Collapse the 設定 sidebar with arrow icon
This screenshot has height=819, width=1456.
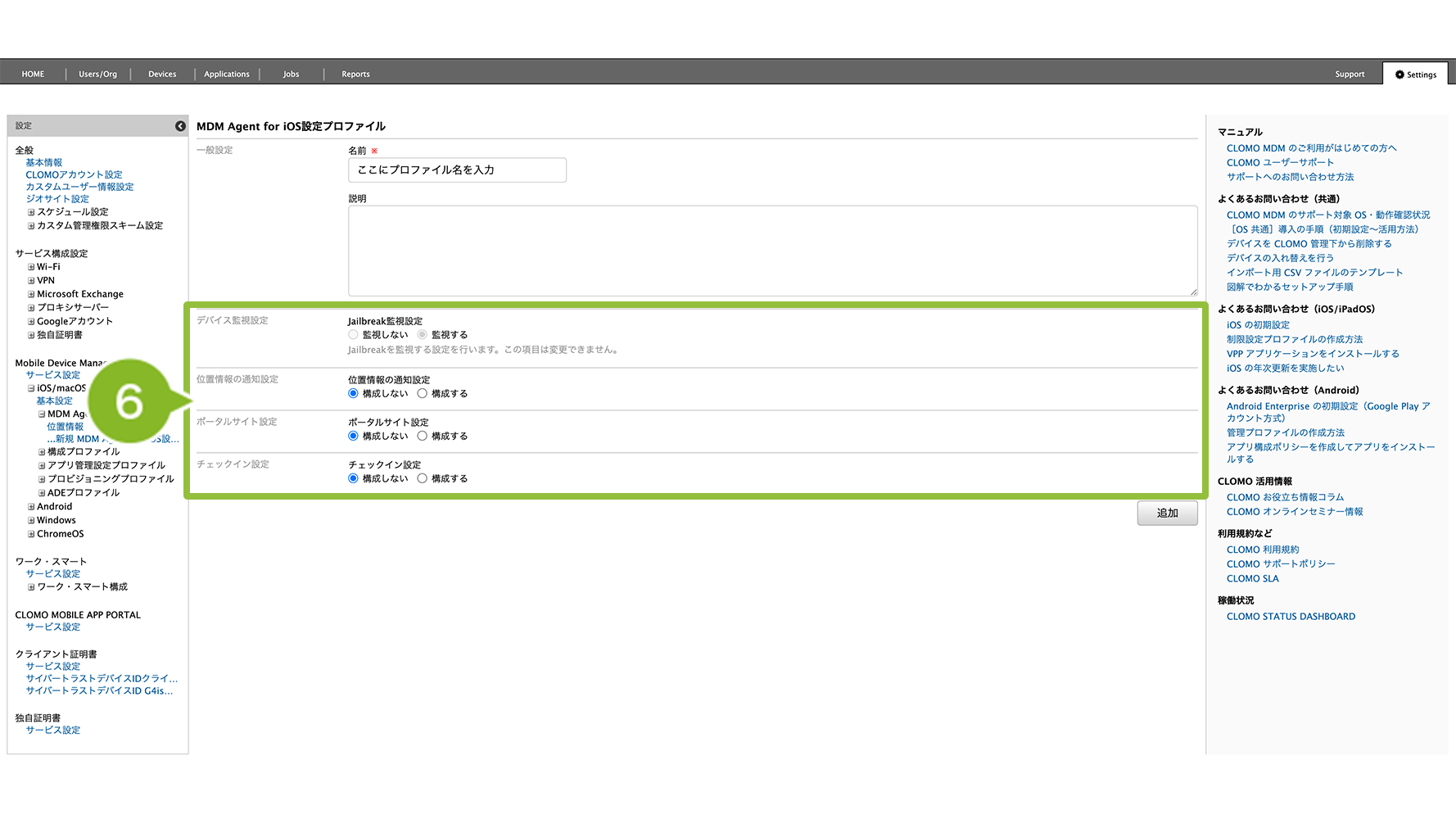click(180, 126)
